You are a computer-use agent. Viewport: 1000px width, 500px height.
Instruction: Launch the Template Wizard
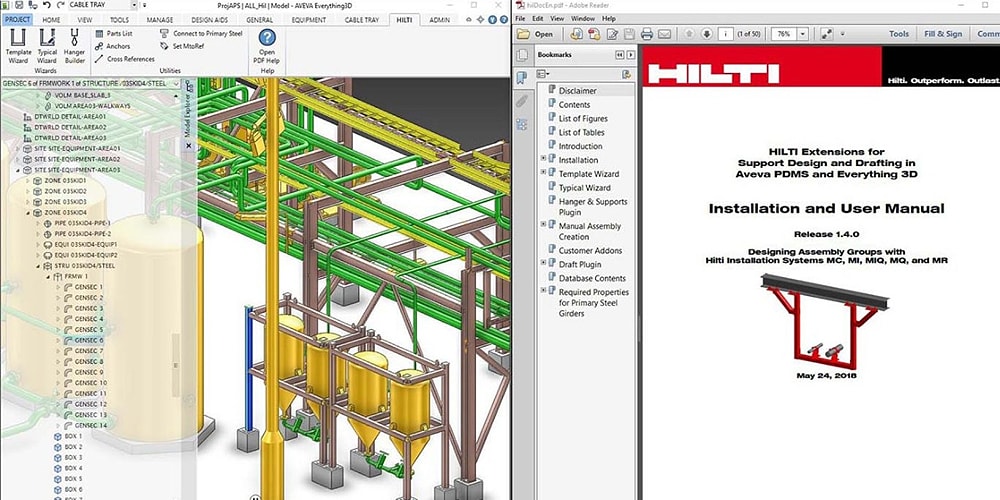pyautogui.click(x=18, y=46)
